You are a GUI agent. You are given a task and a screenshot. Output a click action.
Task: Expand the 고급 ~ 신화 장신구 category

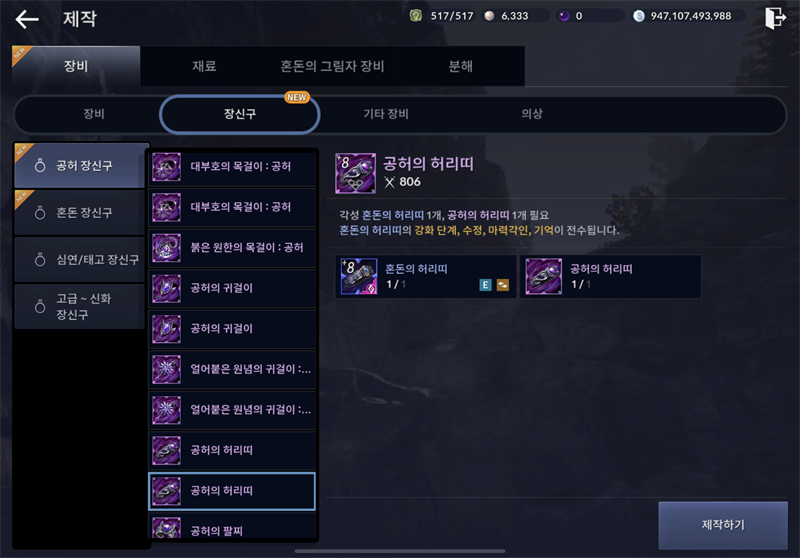click(80, 307)
